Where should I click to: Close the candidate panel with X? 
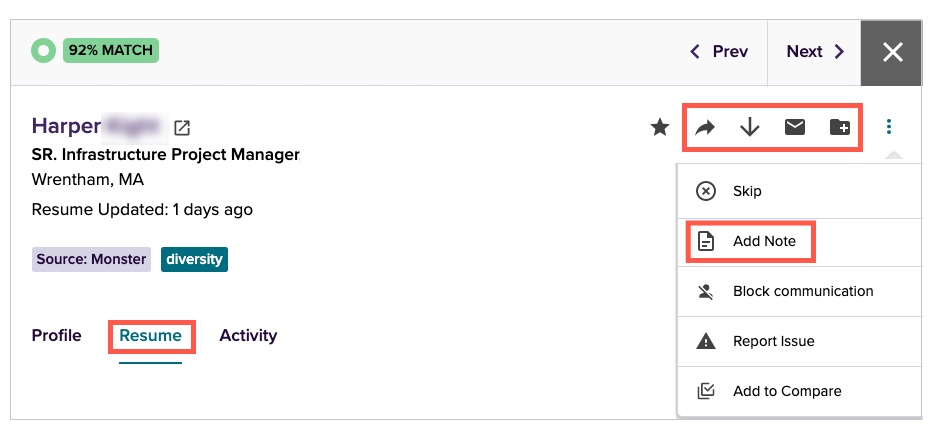point(893,52)
